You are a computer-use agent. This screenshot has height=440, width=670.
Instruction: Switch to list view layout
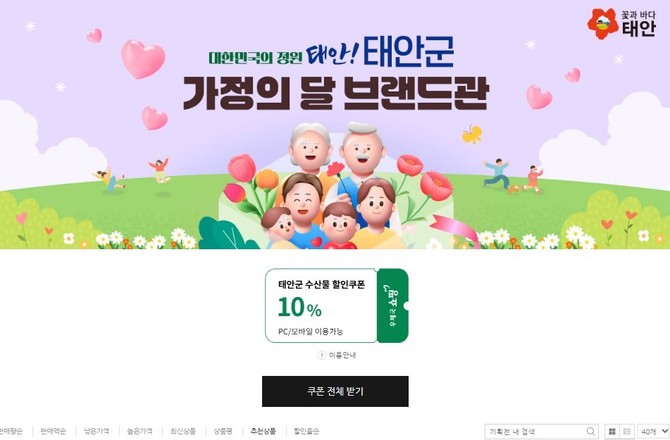tap(627, 431)
